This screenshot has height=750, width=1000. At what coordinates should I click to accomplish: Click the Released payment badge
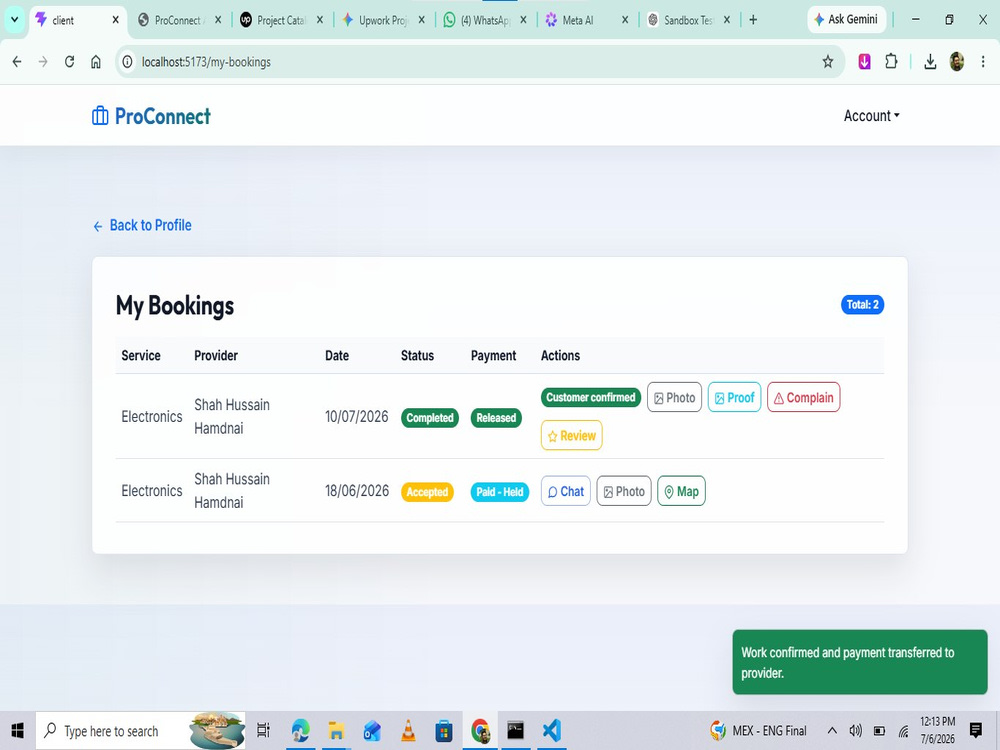[x=496, y=418]
